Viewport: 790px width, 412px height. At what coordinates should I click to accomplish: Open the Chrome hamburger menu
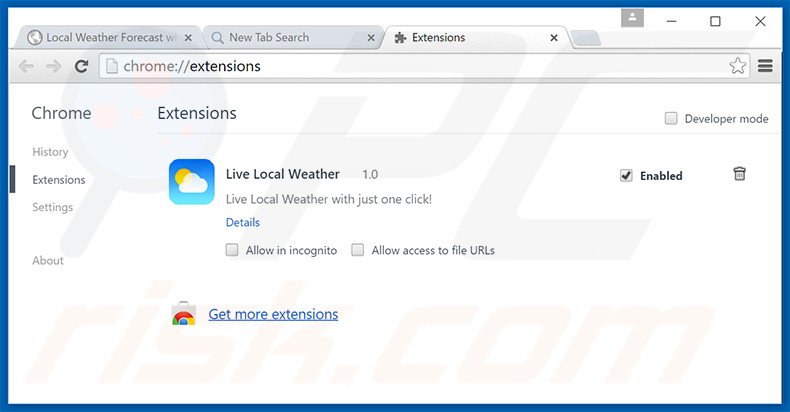(765, 65)
